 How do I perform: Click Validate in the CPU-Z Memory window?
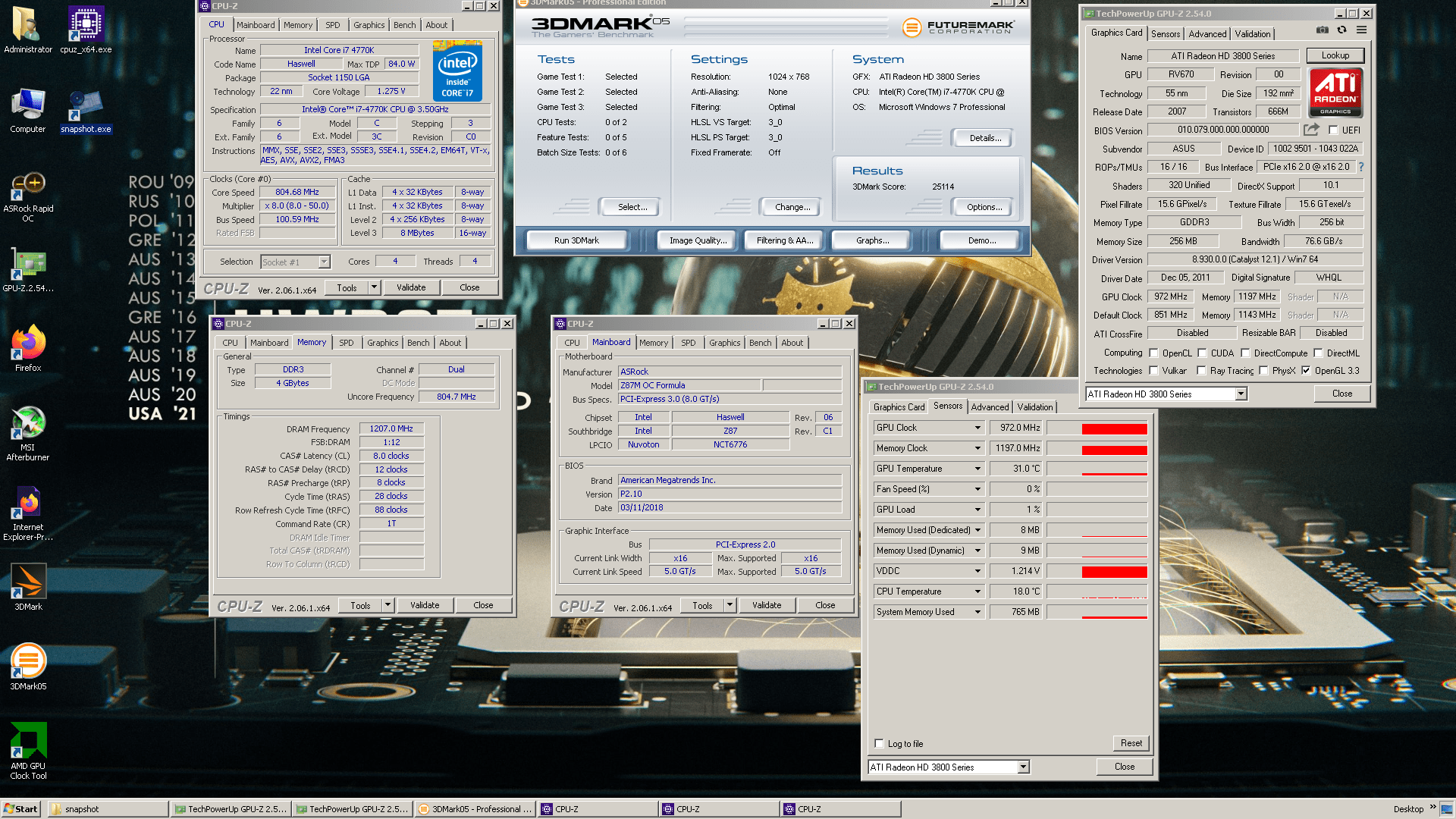coord(425,605)
